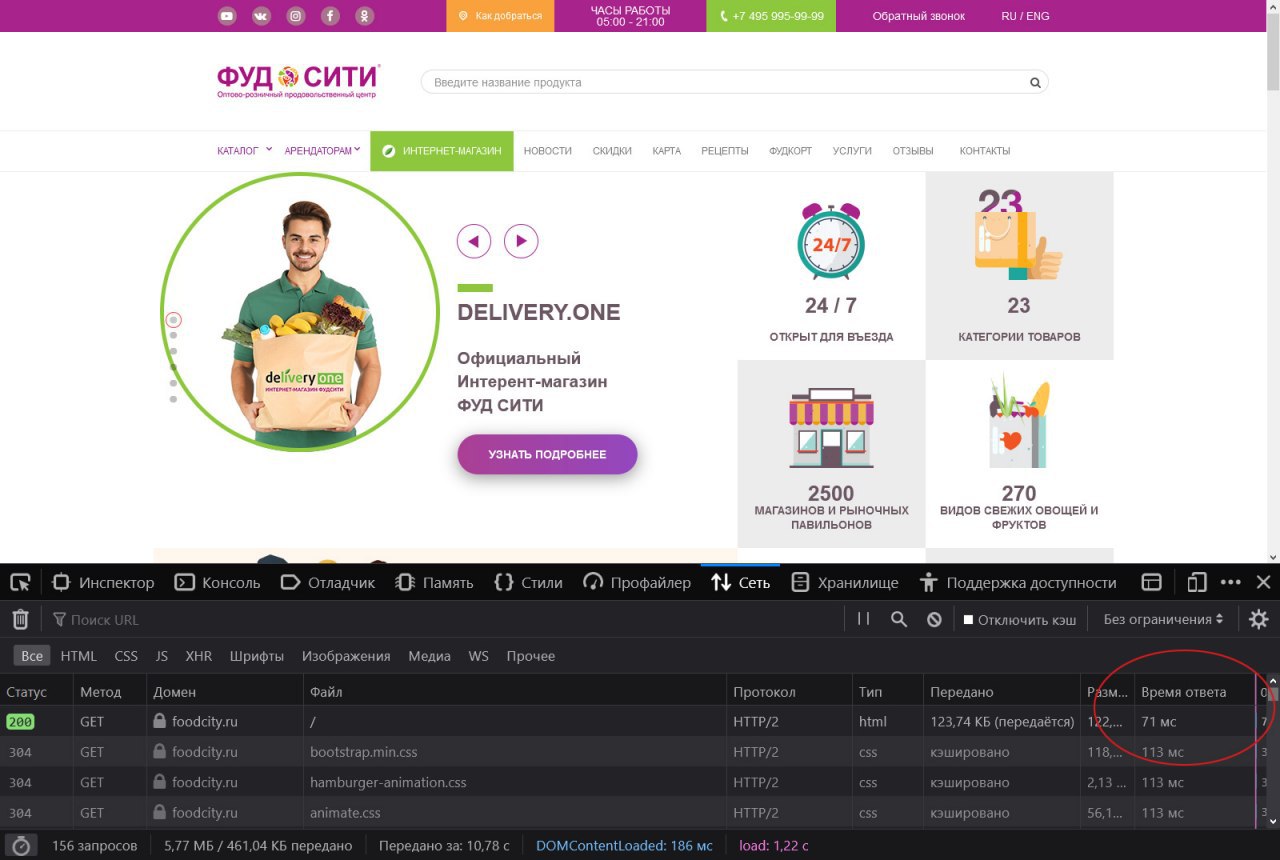Viewport: 1280px width, 860px height.
Task: Open the Поддержка доступности tab
Action: tap(1018, 582)
